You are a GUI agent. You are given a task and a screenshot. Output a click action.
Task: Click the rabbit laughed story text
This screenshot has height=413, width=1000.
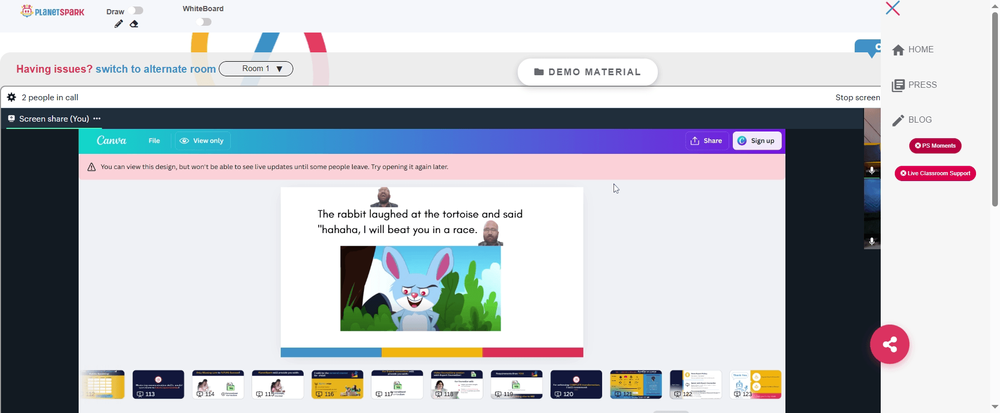pos(420,222)
